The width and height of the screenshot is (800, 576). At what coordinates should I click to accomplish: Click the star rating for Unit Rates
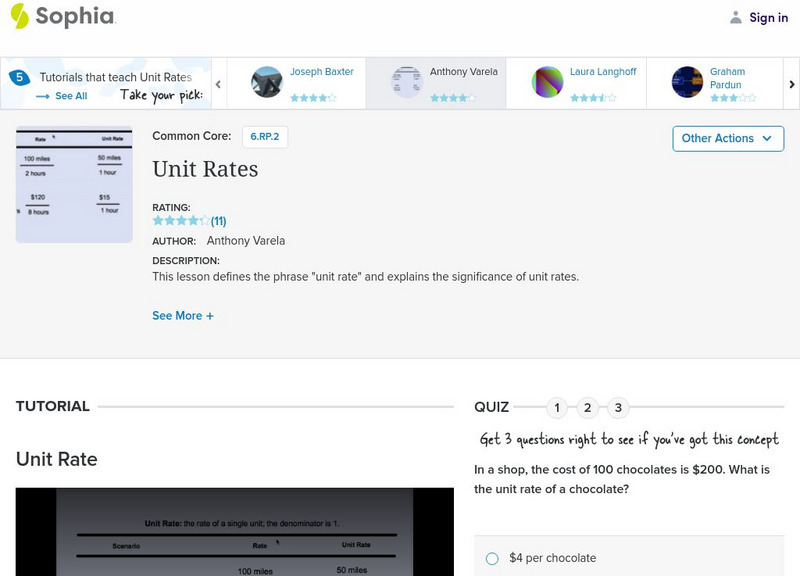(x=181, y=221)
